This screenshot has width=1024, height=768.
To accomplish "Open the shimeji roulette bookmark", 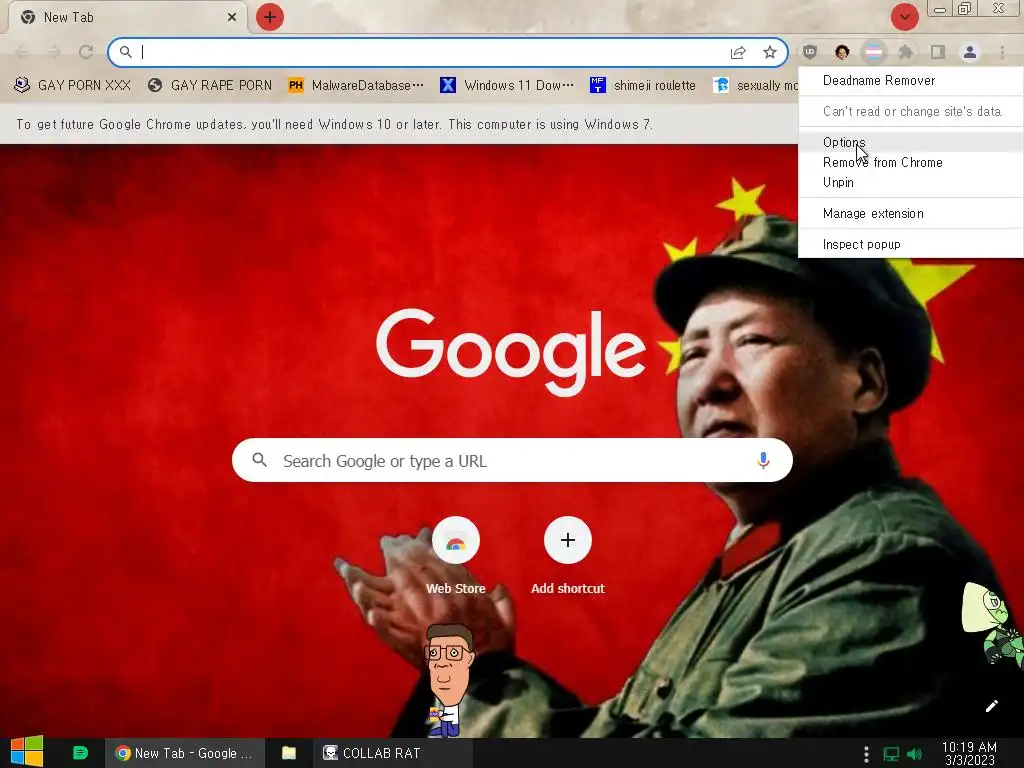I will (643, 86).
